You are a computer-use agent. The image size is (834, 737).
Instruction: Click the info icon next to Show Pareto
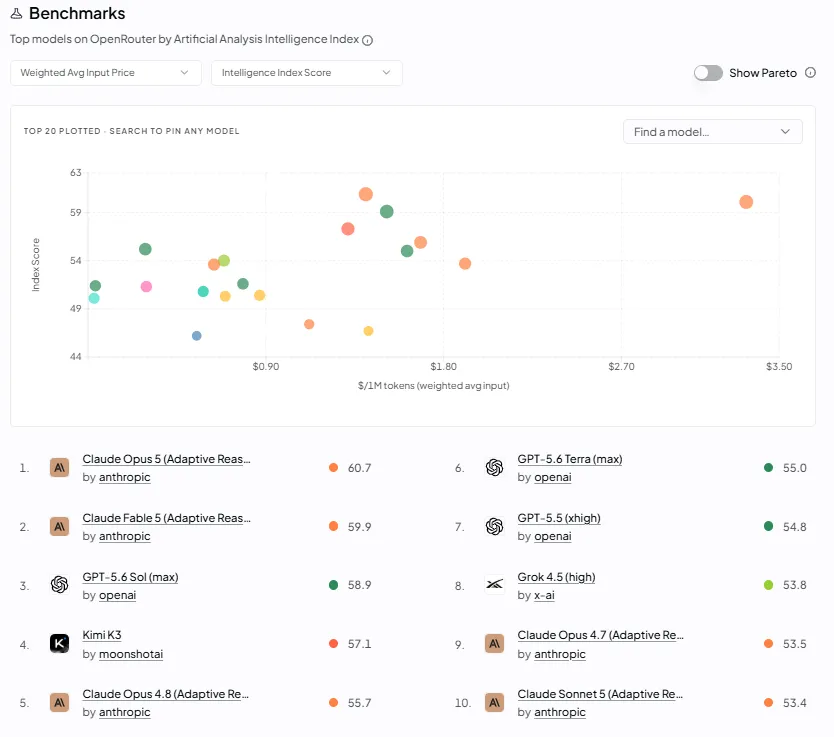click(x=810, y=73)
